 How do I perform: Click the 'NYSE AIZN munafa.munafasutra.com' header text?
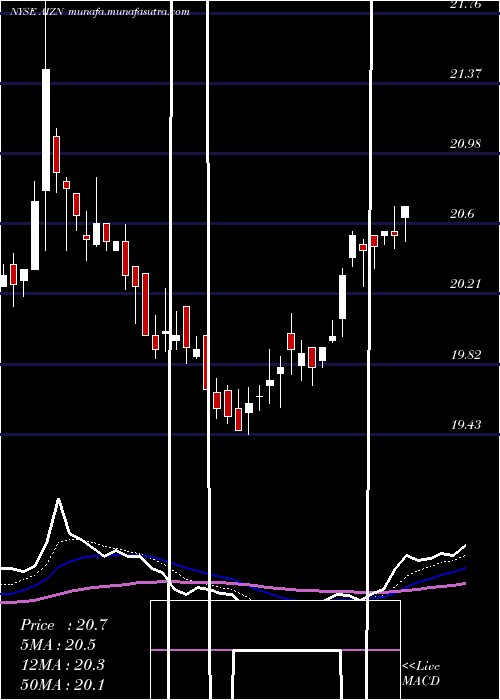[100, 12]
